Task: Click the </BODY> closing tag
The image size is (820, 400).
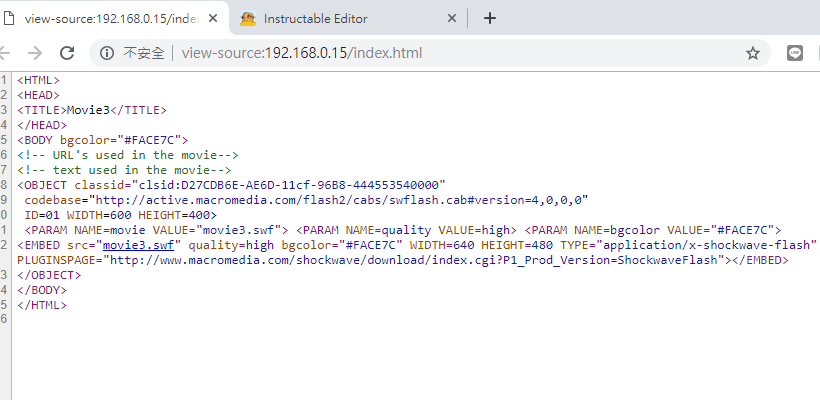Action: pyautogui.click(x=42, y=290)
